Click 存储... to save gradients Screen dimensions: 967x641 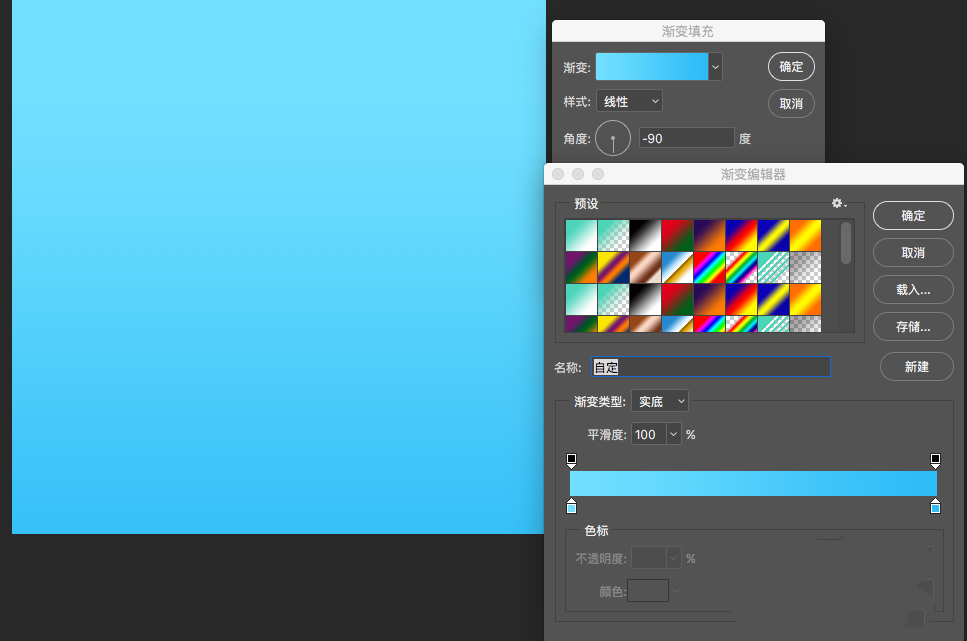(x=913, y=327)
